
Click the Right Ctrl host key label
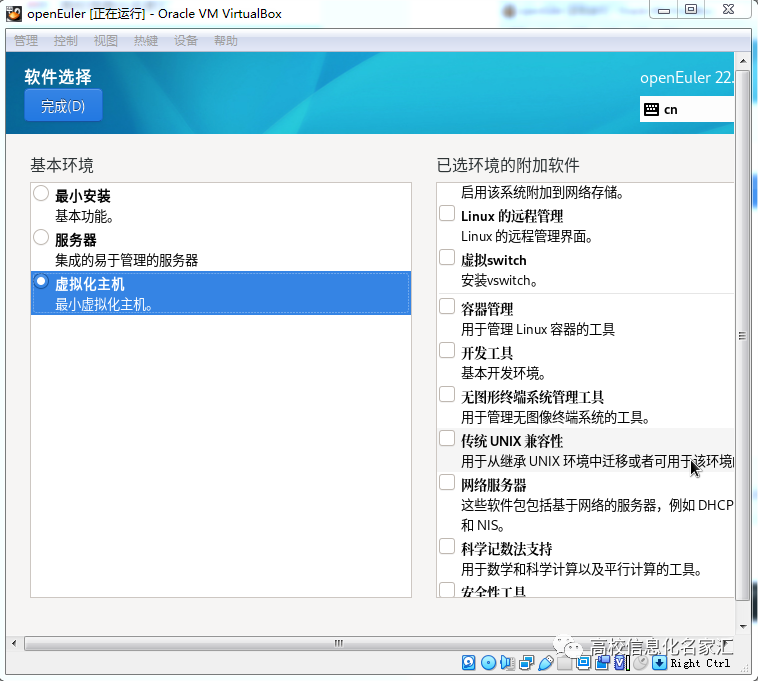(x=700, y=663)
